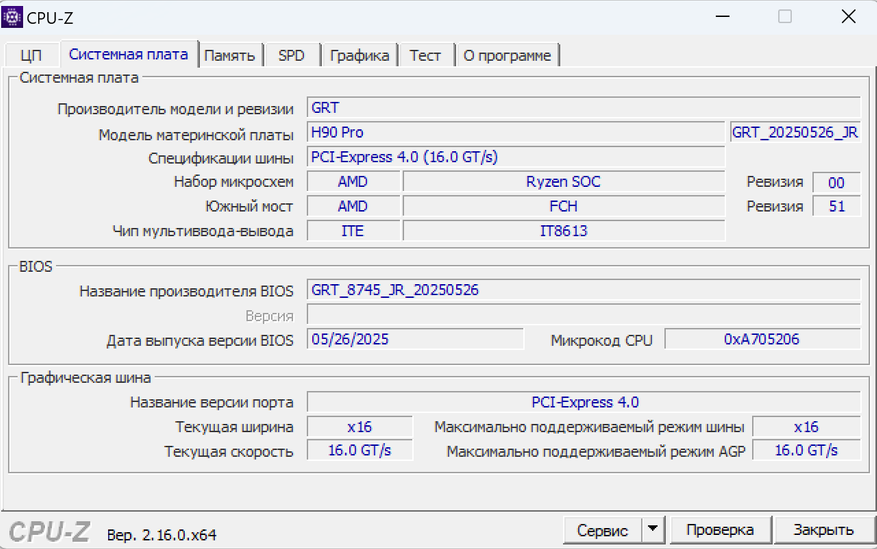Click the Проверка button

720,530
